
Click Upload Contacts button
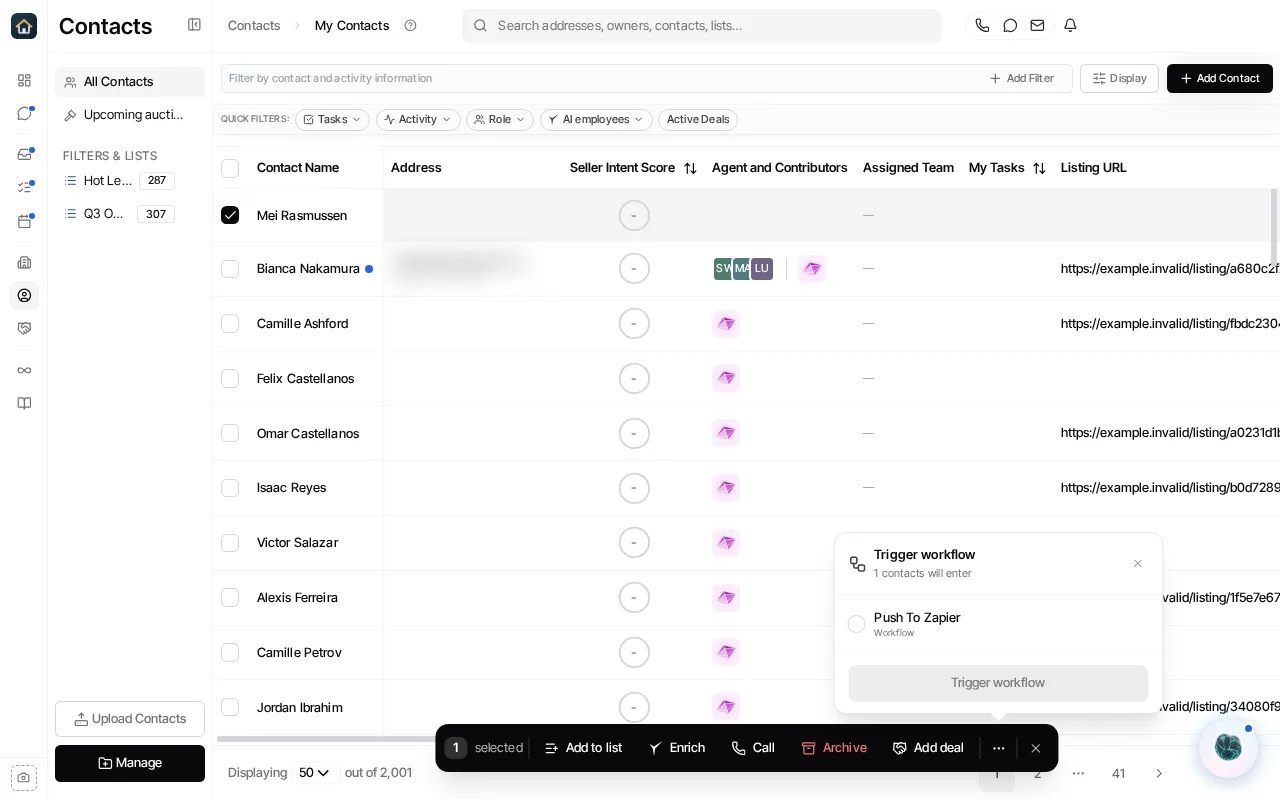pos(130,719)
